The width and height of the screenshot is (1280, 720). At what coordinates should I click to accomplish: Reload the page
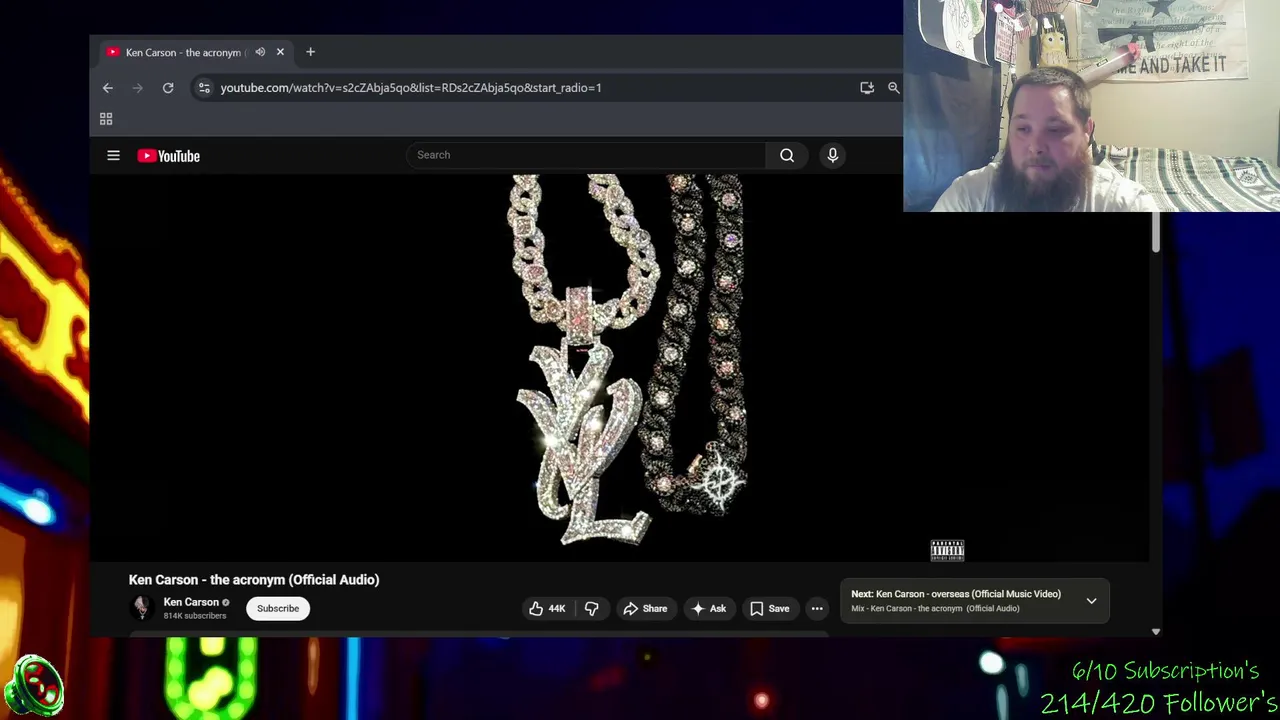coord(168,88)
